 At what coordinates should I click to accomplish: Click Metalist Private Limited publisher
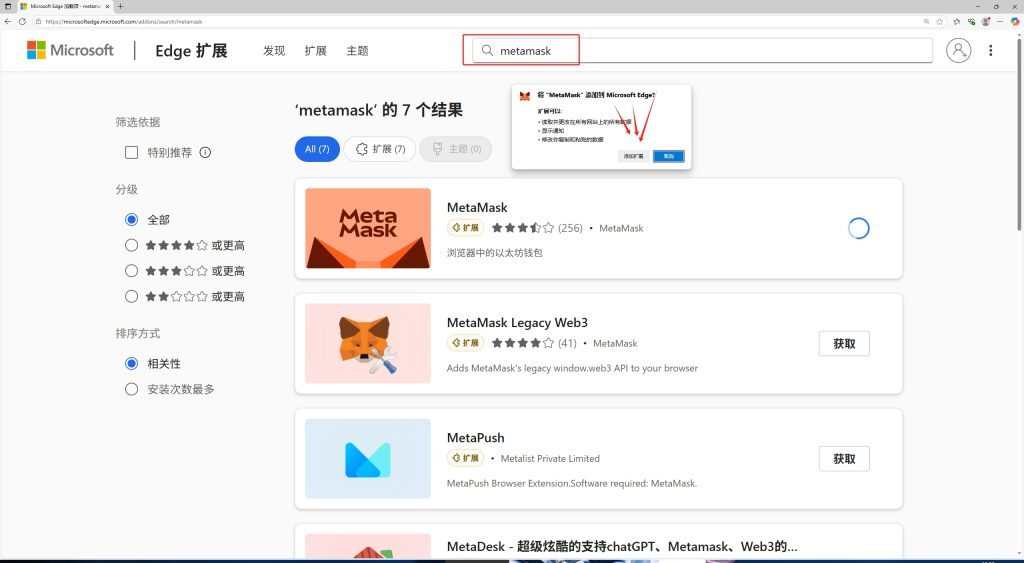(x=550, y=458)
